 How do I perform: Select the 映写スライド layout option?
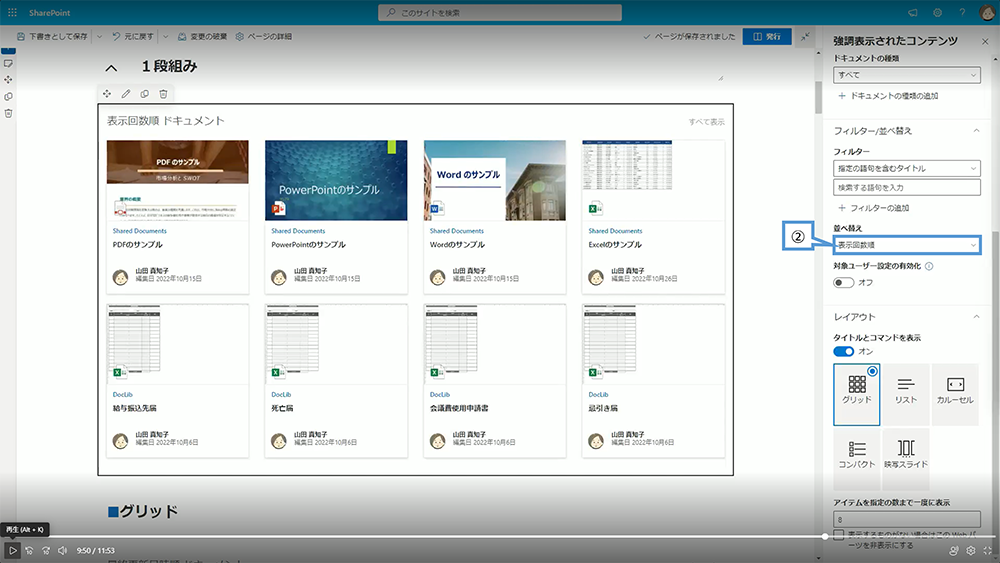tap(906, 458)
